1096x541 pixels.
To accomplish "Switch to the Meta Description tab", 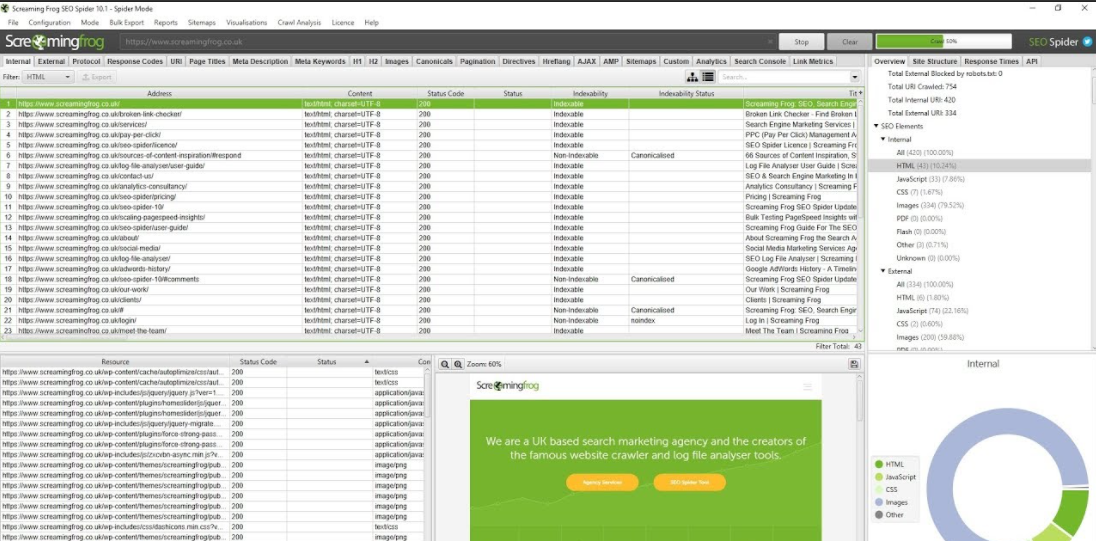I will coord(260,62).
